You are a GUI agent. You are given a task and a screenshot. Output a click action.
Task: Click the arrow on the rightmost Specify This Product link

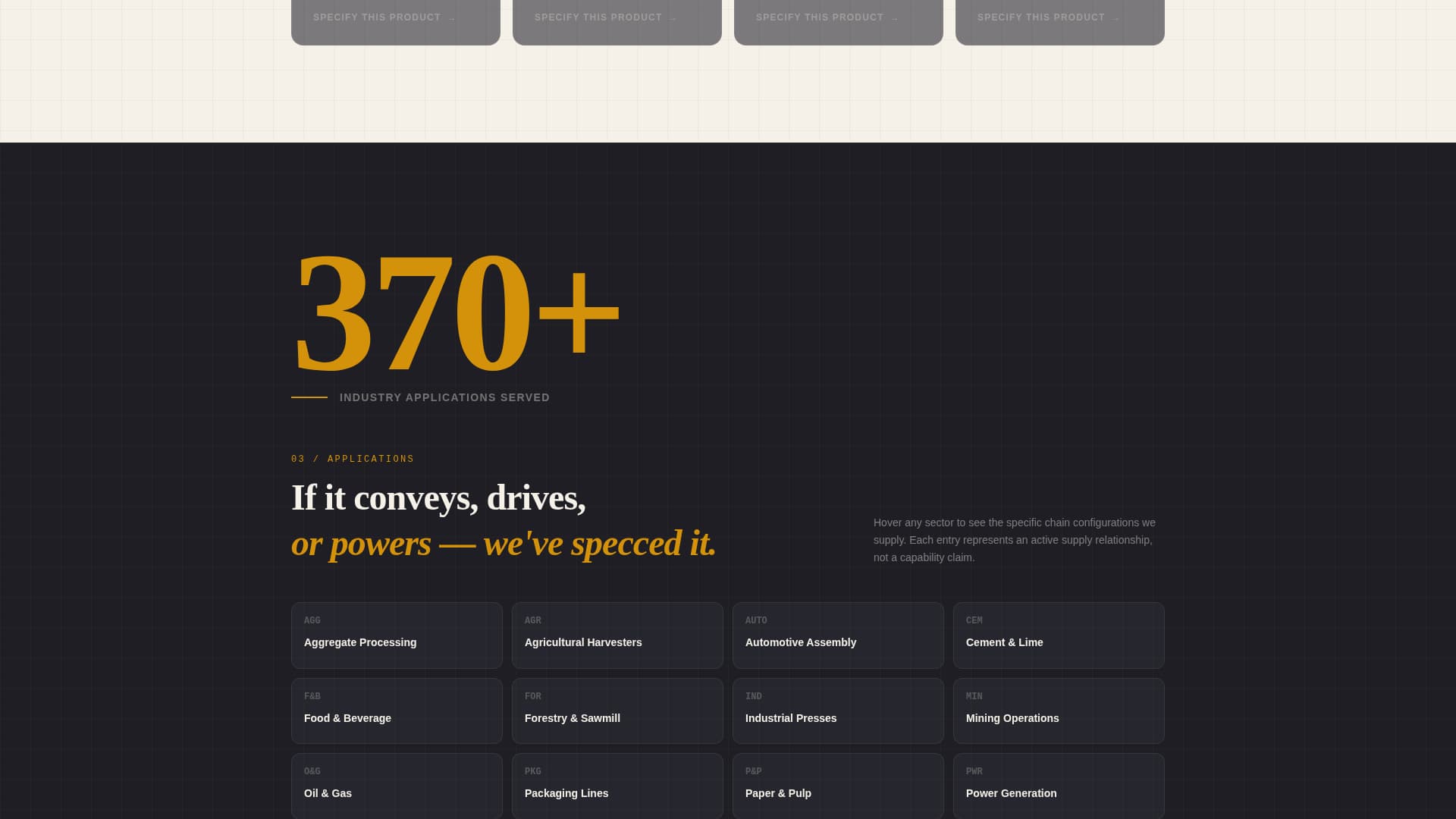(1116, 19)
